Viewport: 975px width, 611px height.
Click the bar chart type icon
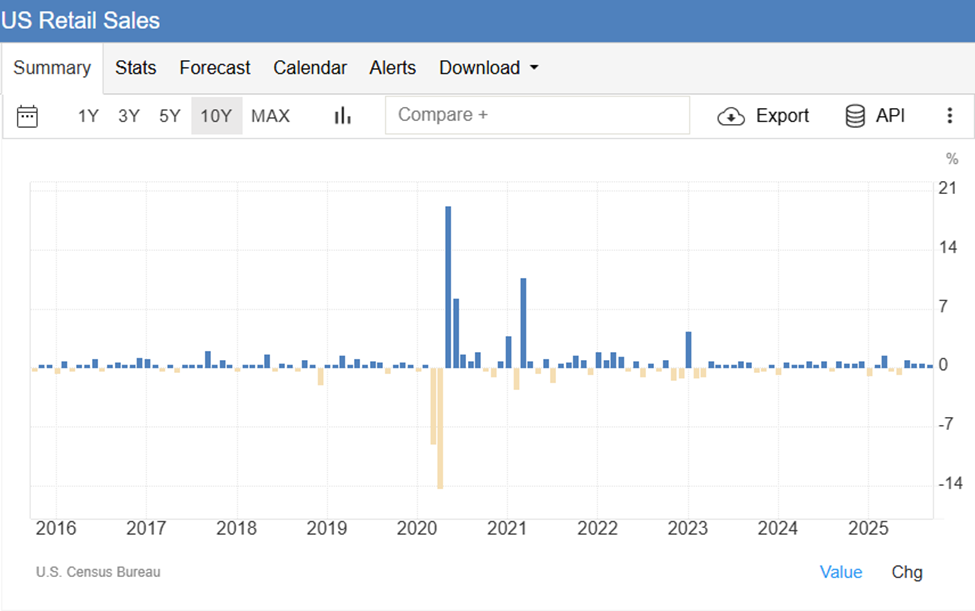pyautogui.click(x=343, y=116)
